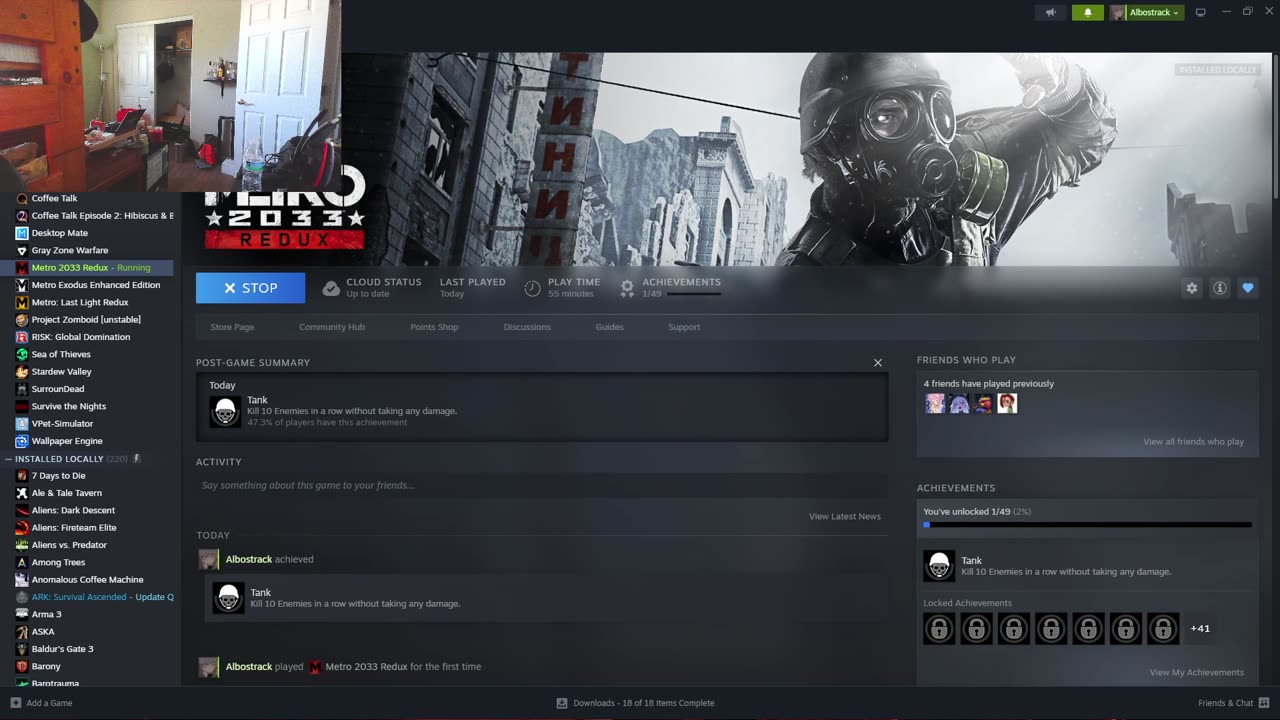The width and height of the screenshot is (1280, 720).
Task: Show the +41 more locked achievements
Action: pos(1200,628)
